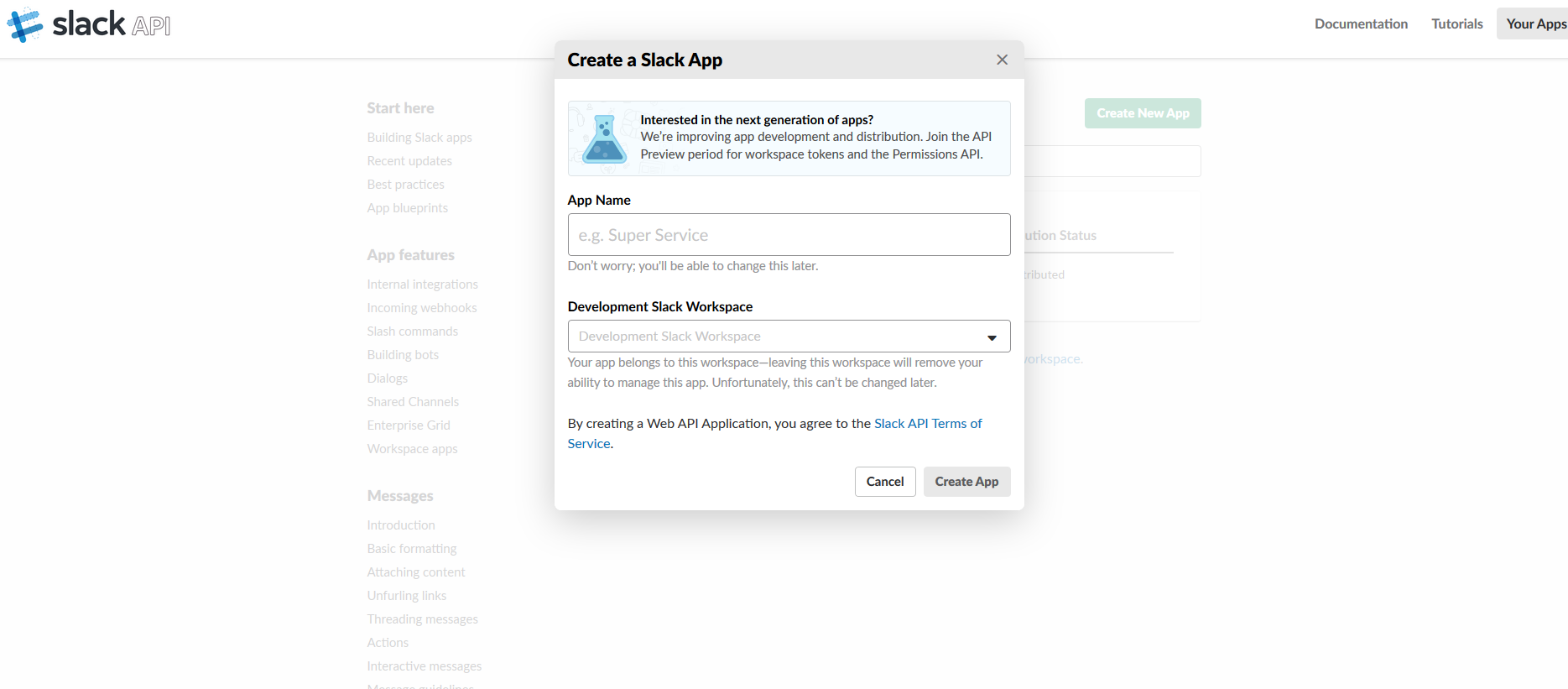Viewport: 1568px width, 689px height.
Task: Open the Documentation menu item
Action: [x=1361, y=23]
